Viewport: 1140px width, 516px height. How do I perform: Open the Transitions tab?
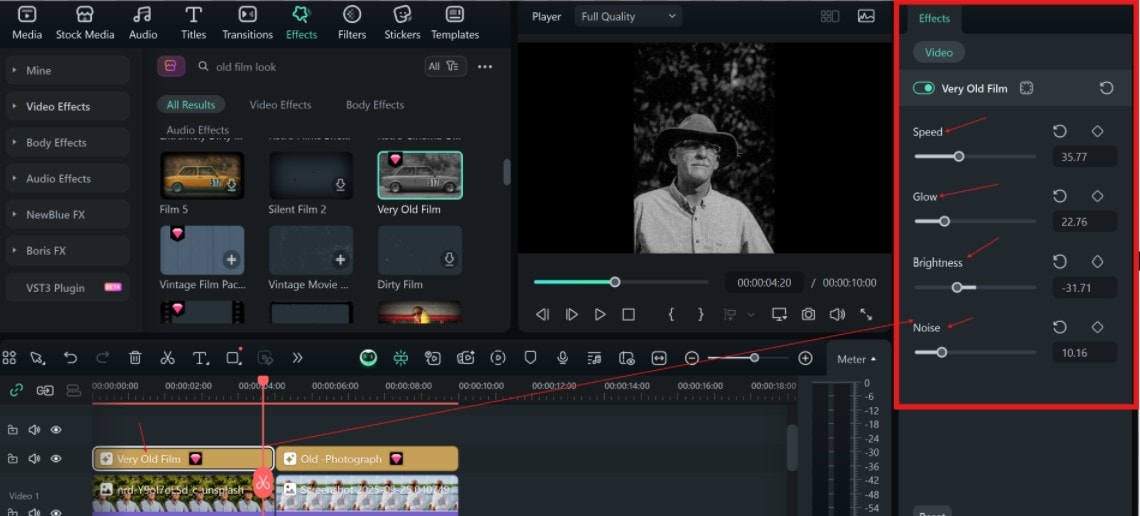pos(247,23)
